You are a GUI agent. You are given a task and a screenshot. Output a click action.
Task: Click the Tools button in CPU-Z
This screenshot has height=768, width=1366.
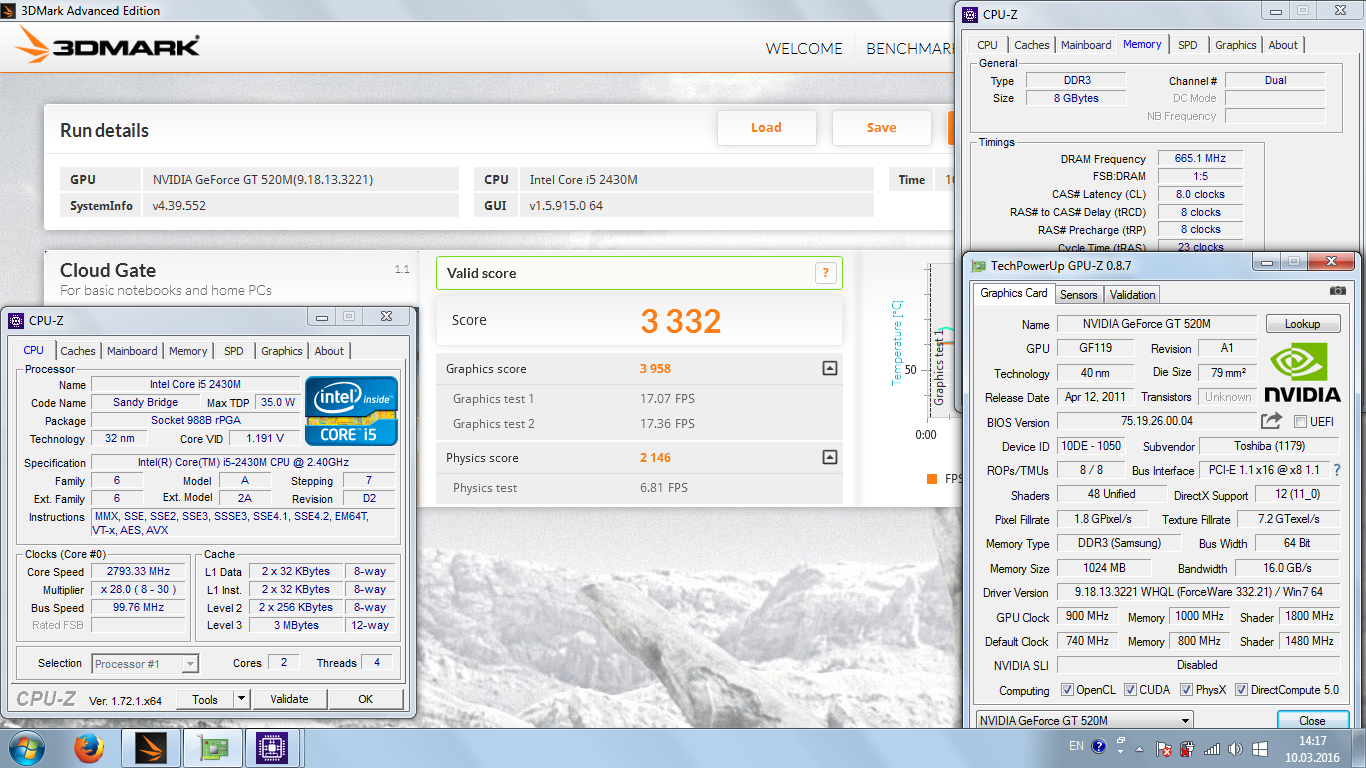point(205,699)
